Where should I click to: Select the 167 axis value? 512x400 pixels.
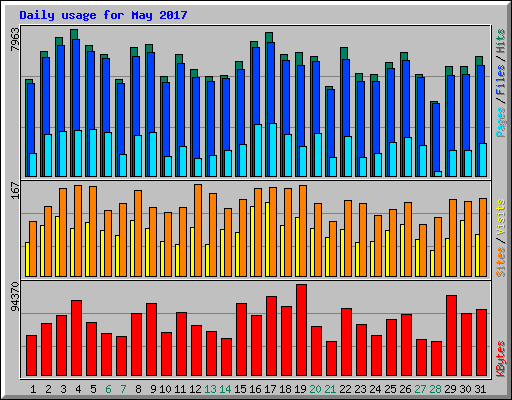tap(15, 190)
